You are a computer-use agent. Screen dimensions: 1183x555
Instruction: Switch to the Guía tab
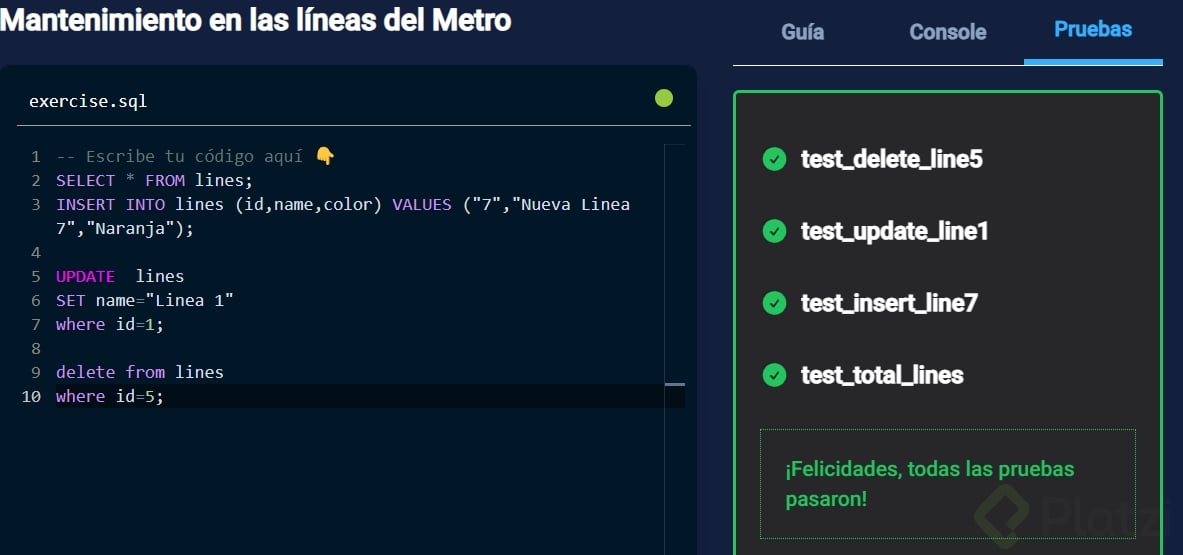[x=802, y=32]
